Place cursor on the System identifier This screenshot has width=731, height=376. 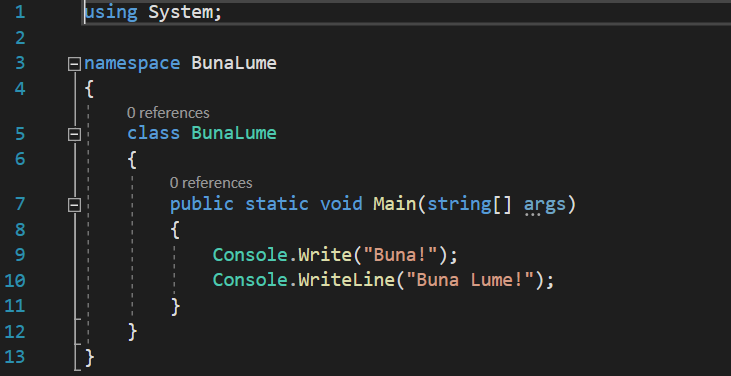(180, 13)
